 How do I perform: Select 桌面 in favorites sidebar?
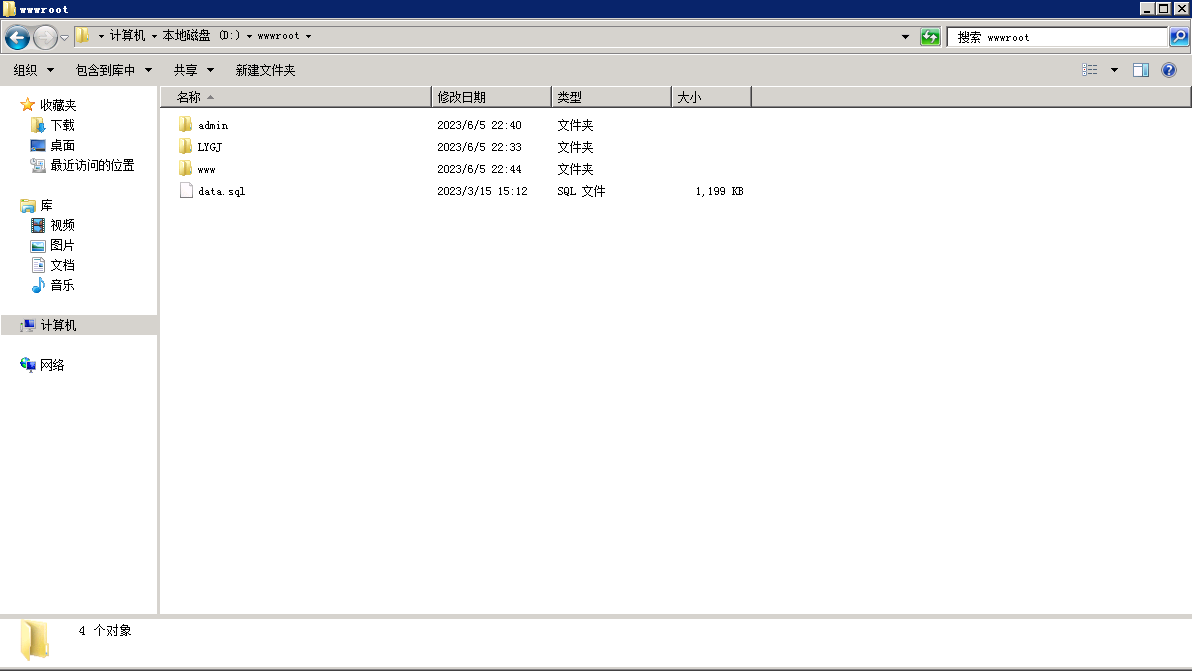[x=62, y=145]
